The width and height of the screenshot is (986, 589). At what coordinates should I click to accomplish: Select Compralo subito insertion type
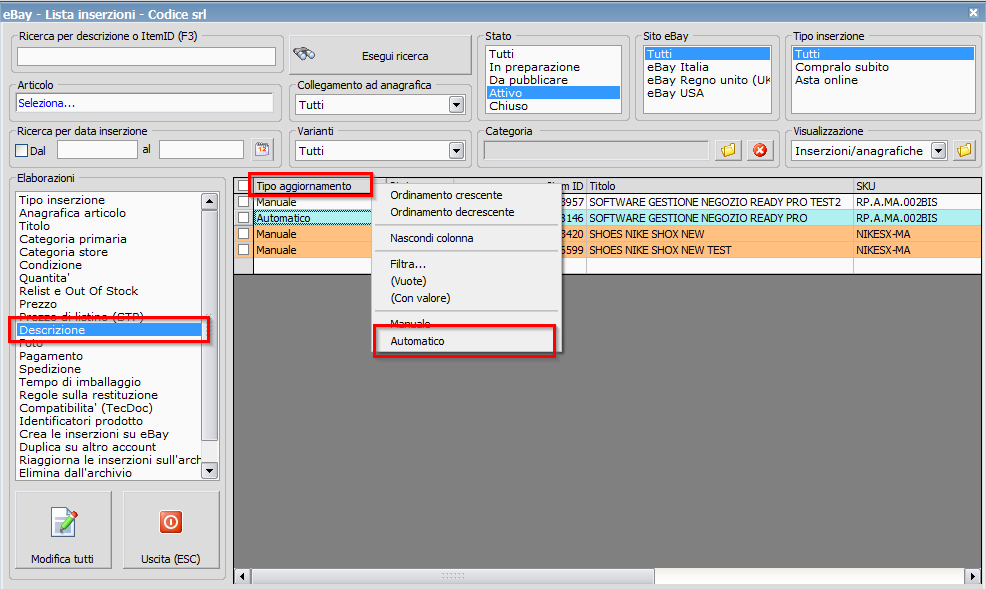coord(883,67)
